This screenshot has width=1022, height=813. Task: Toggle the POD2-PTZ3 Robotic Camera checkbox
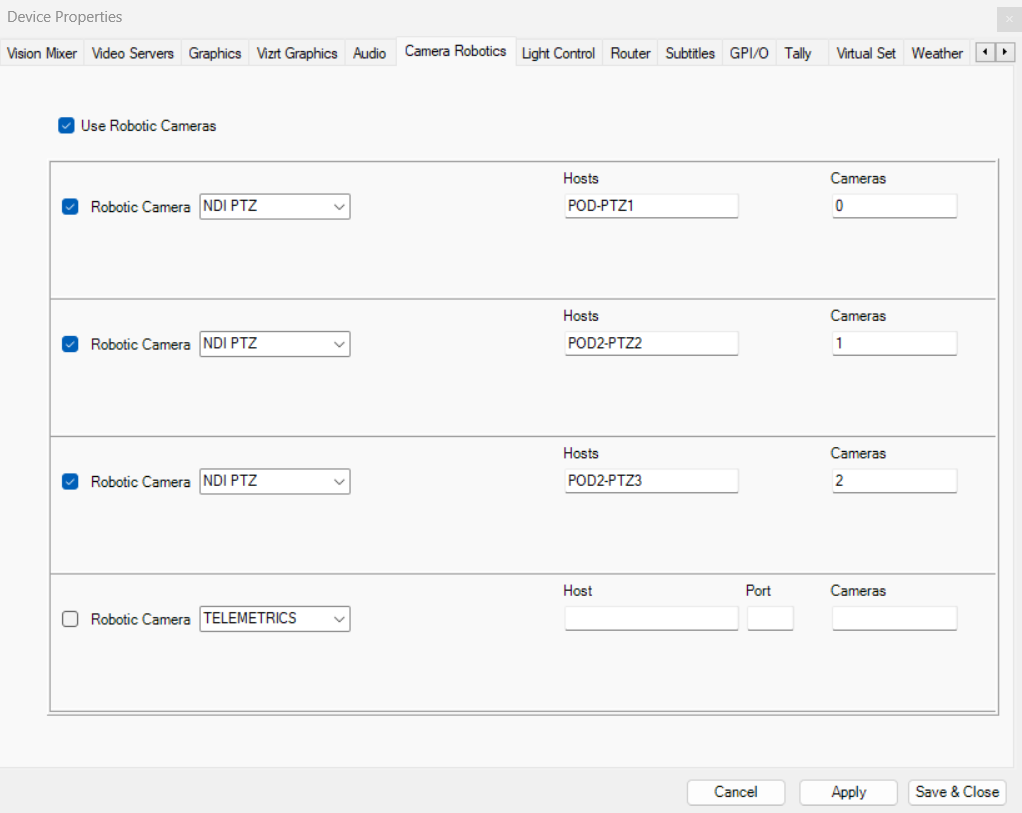coord(70,481)
